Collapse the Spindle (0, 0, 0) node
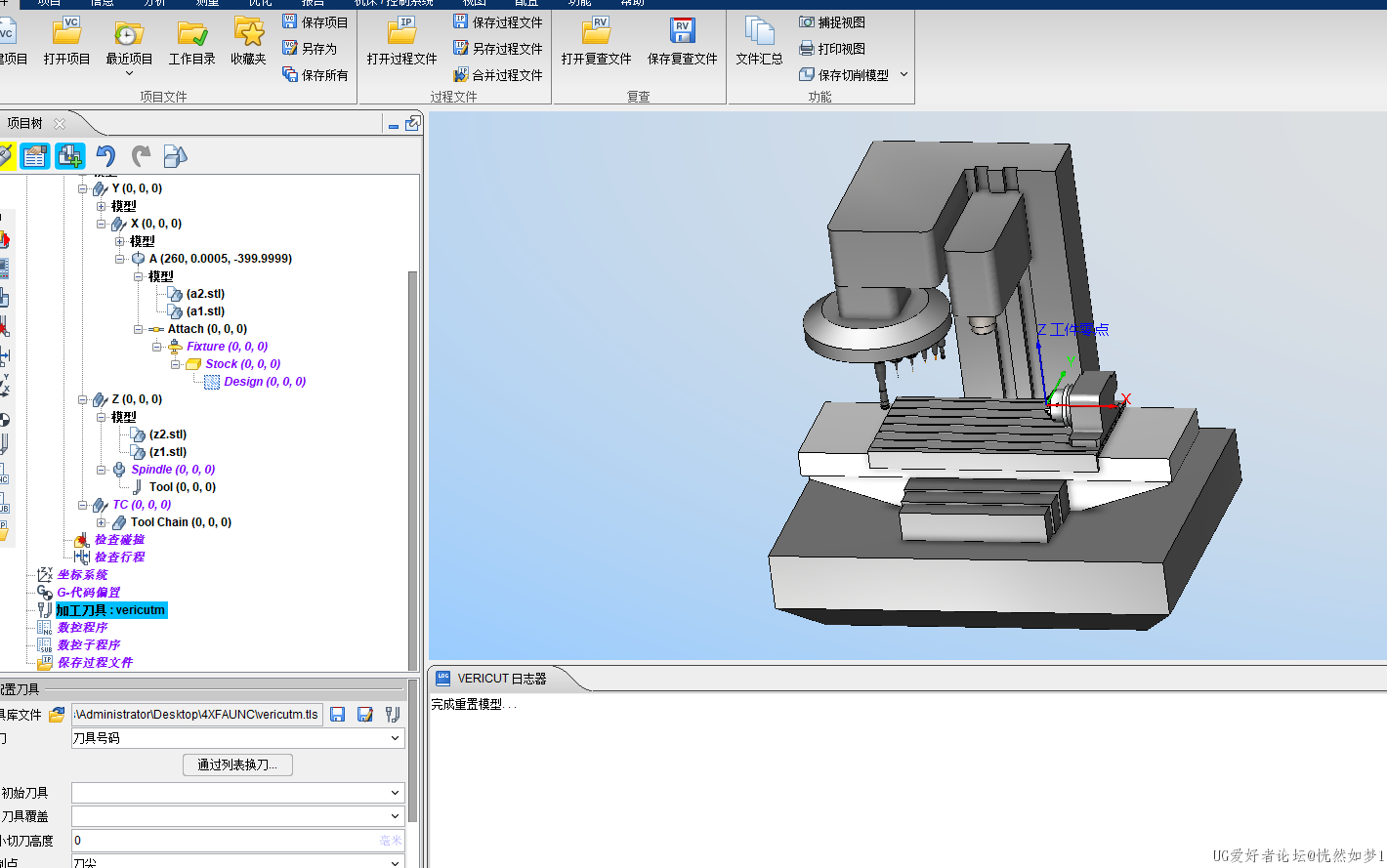 tap(102, 470)
